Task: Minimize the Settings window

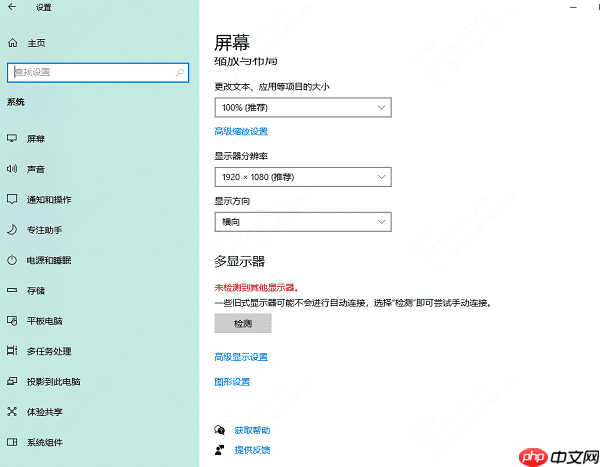Action: point(573,7)
